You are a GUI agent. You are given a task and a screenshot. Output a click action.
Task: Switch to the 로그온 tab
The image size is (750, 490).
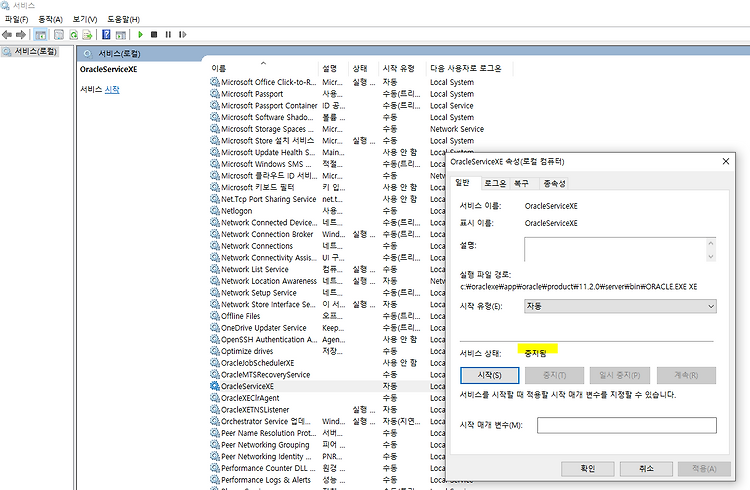coord(495,183)
